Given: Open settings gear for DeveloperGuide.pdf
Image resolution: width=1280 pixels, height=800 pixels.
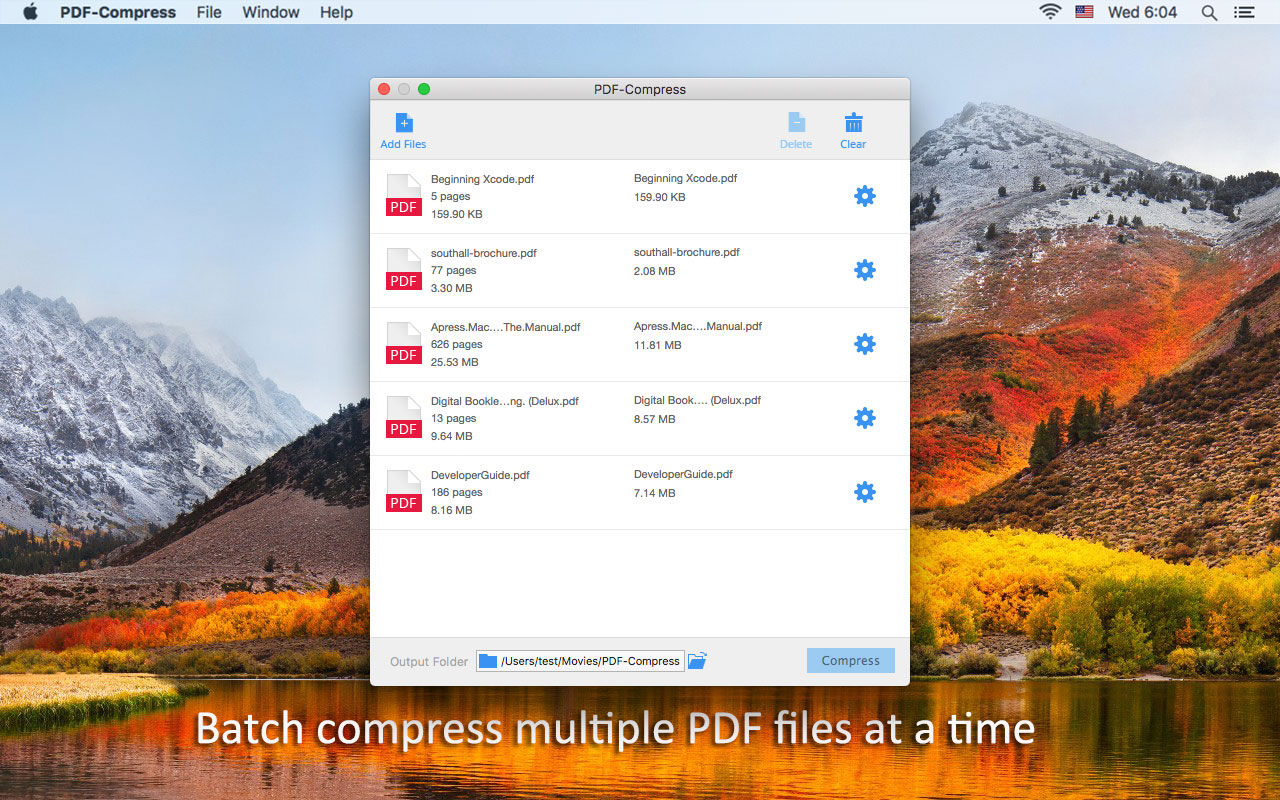Looking at the screenshot, I should pos(865,492).
